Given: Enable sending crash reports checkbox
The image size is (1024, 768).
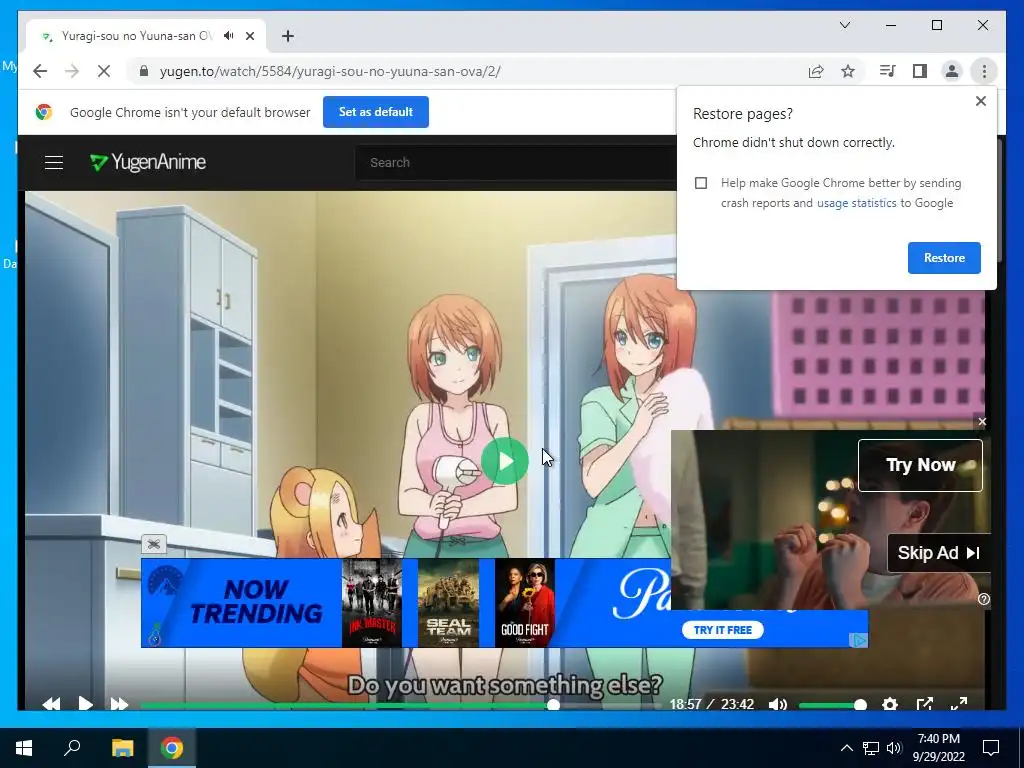Looking at the screenshot, I should [x=701, y=183].
